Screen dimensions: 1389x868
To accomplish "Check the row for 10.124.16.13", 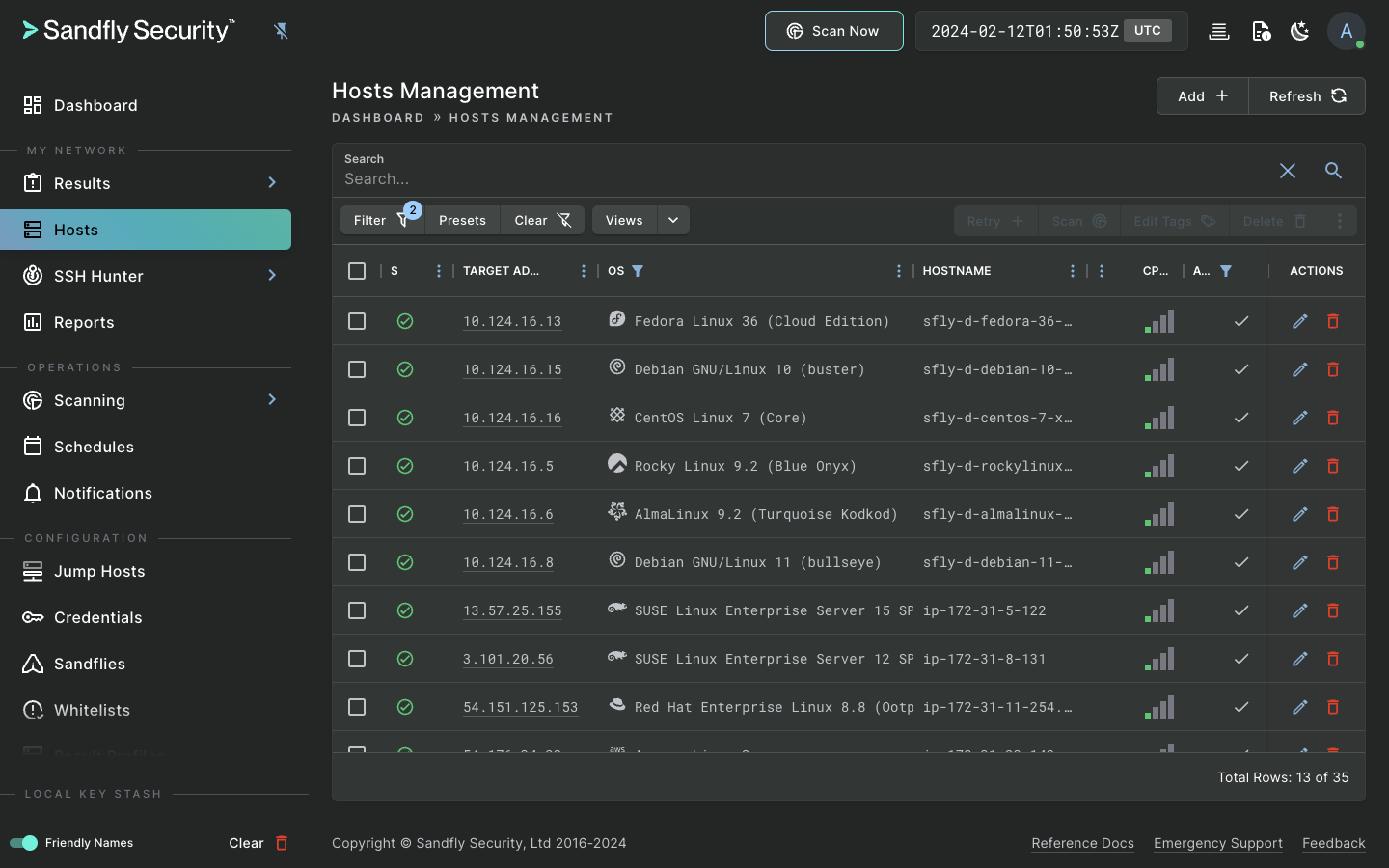I will tap(357, 321).
